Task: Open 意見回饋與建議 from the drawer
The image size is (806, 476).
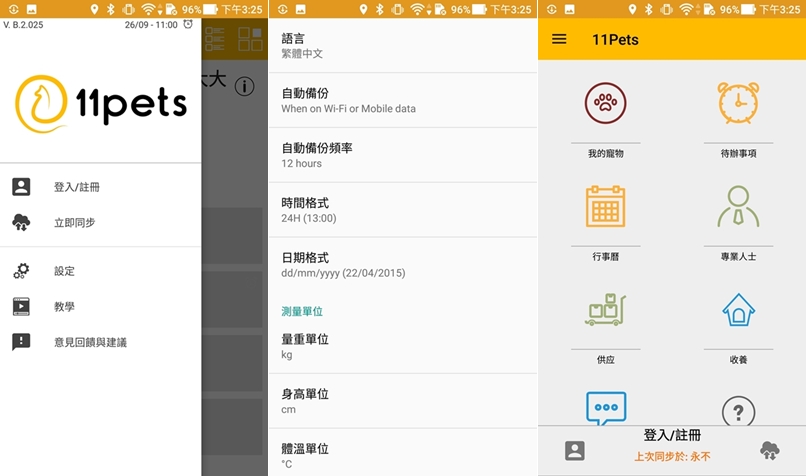Action: [x=90, y=342]
